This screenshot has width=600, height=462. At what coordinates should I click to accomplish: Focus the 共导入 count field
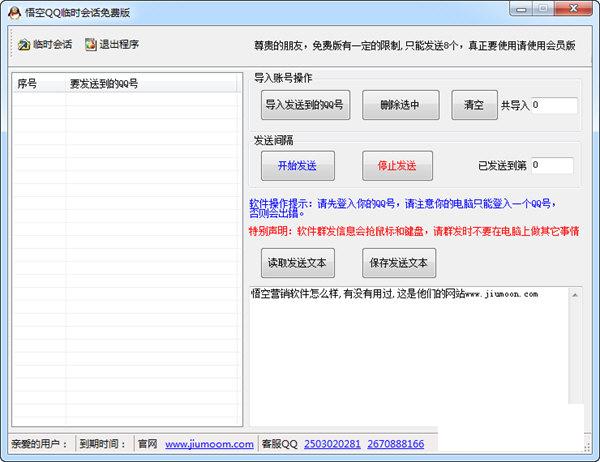tap(554, 105)
